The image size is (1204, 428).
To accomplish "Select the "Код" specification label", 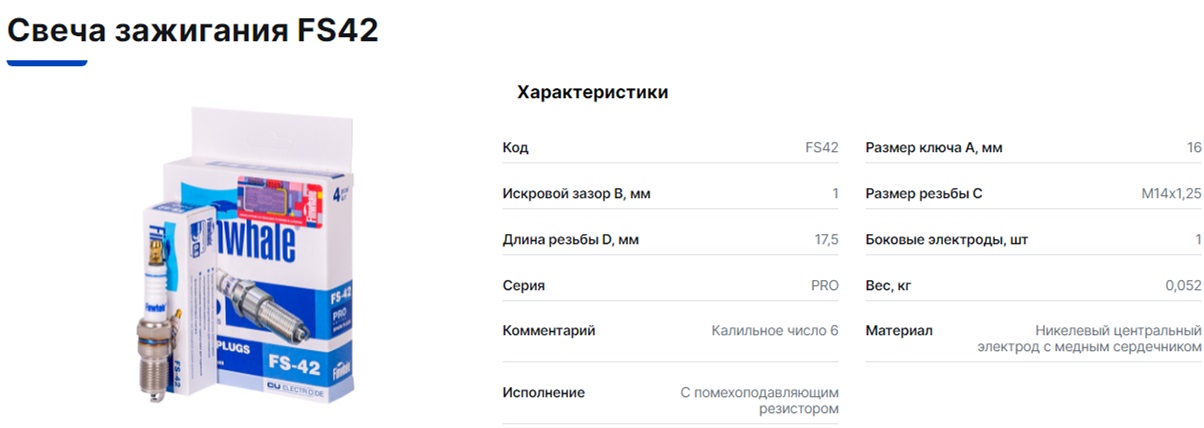I will 515,148.
